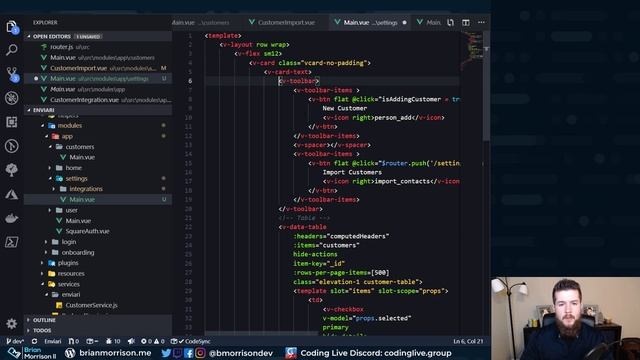This screenshot has width=640, height=360.
Task: Click the webcam feed of the streamer
Action: 565,318
